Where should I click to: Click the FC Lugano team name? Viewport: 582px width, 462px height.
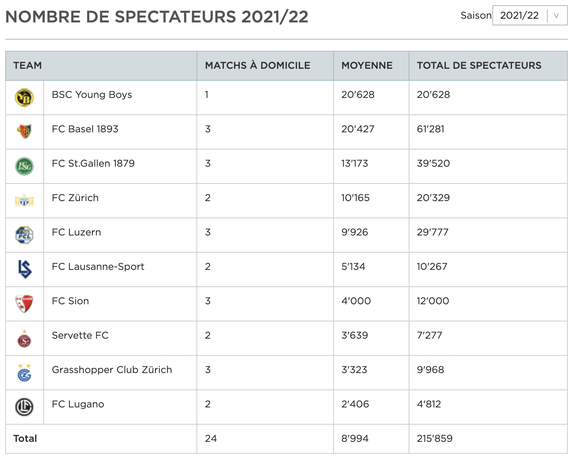click(x=78, y=404)
